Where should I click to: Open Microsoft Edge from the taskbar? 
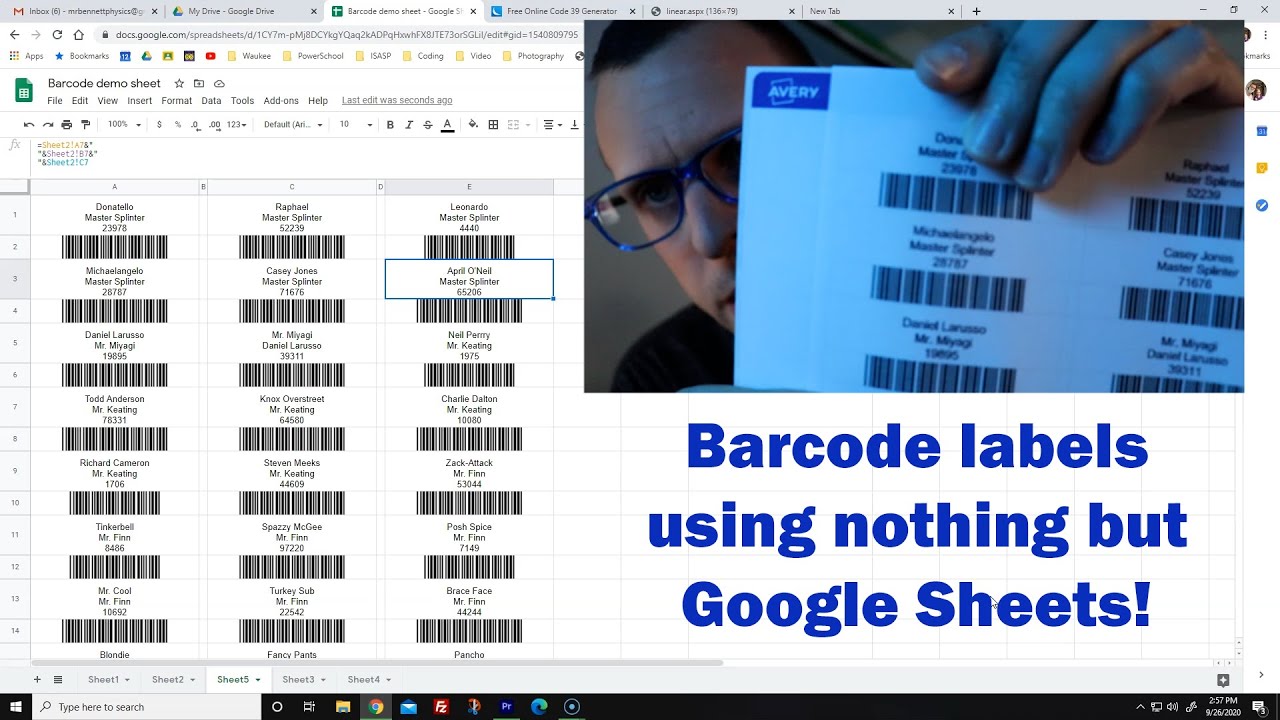pyautogui.click(x=539, y=706)
